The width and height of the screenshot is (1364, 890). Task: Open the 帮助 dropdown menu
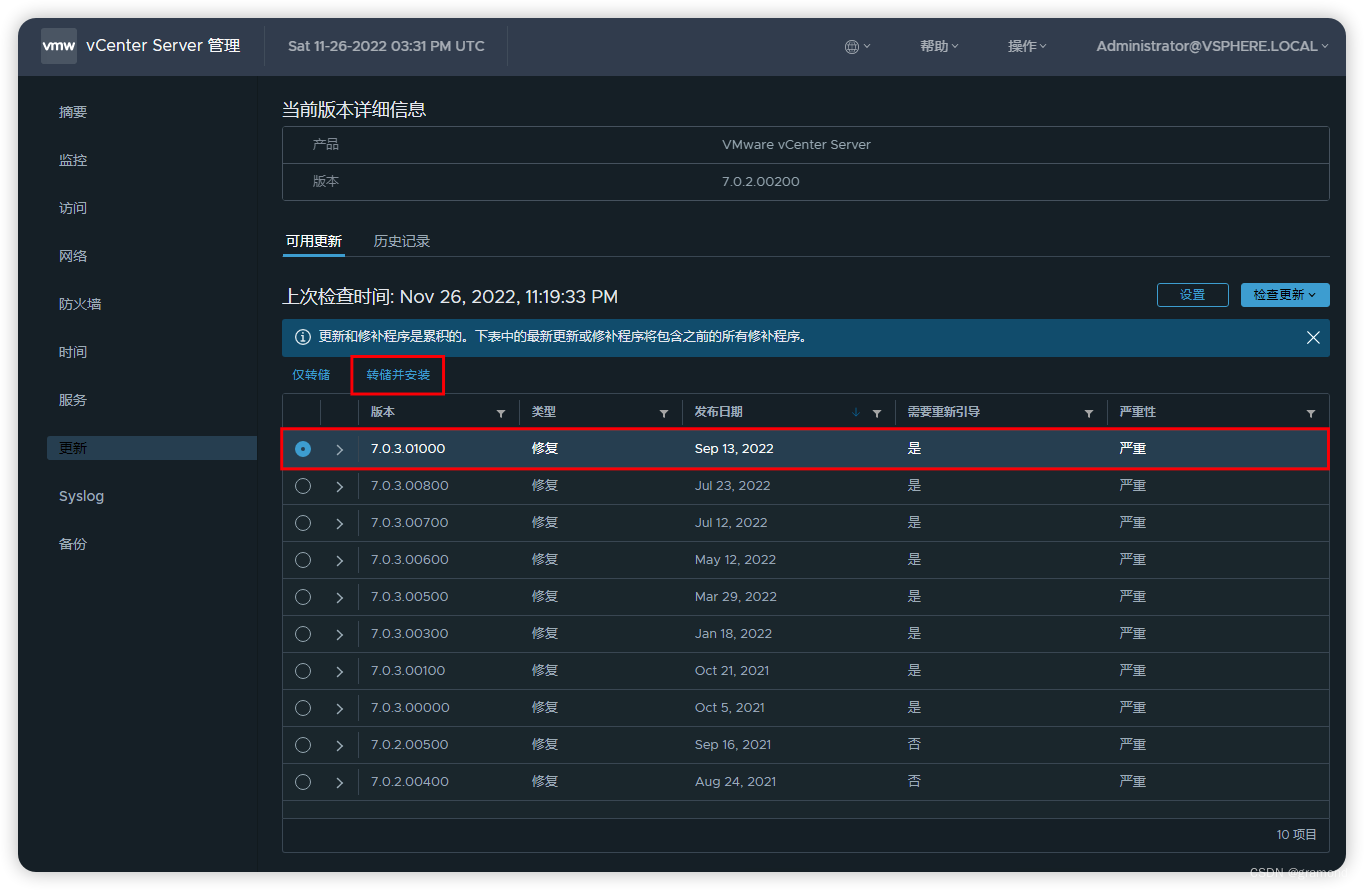939,46
